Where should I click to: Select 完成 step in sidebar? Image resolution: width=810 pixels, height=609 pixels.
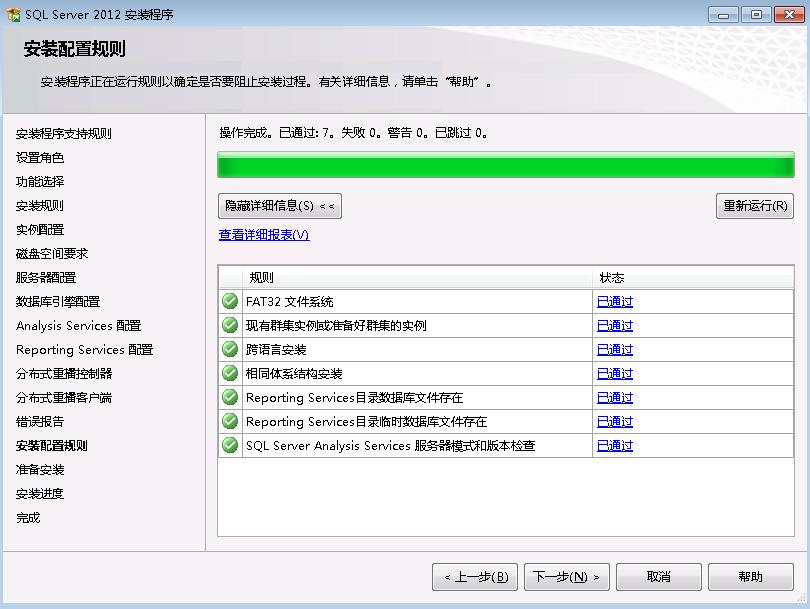click(28, 518)
